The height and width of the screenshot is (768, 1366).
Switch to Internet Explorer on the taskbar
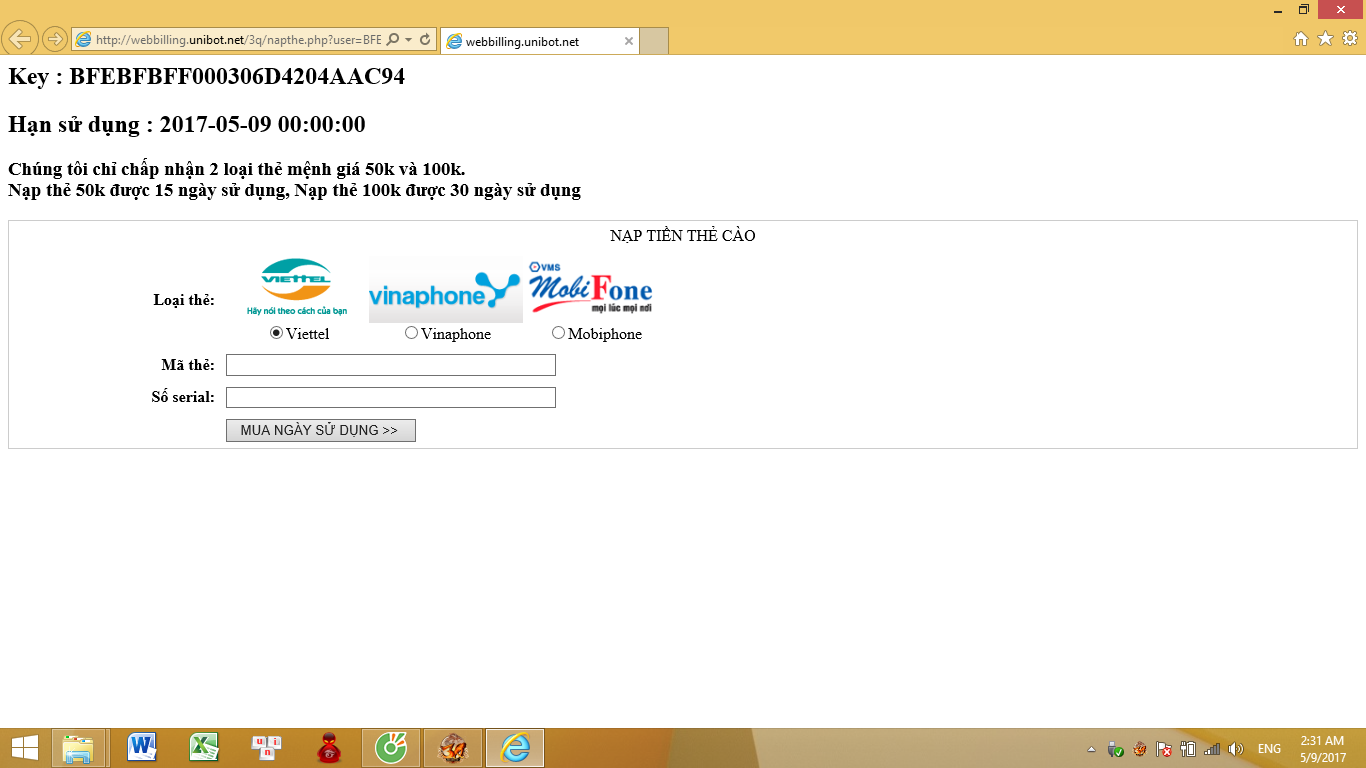515,748
